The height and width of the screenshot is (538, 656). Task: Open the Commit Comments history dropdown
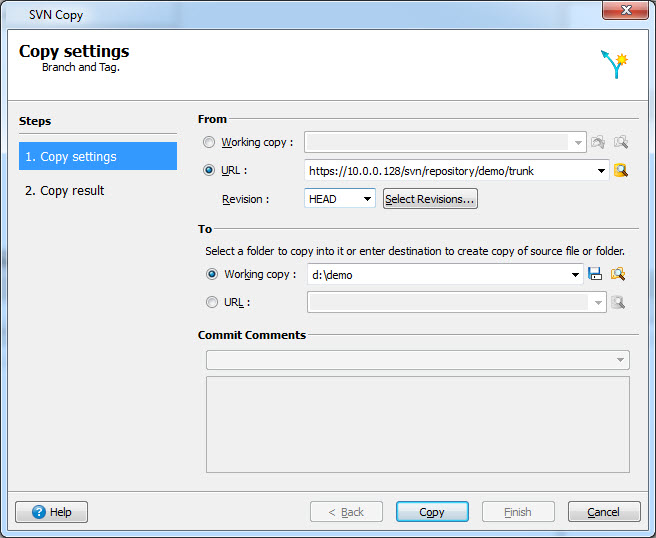pyautogui.click(x=621, y=360)
